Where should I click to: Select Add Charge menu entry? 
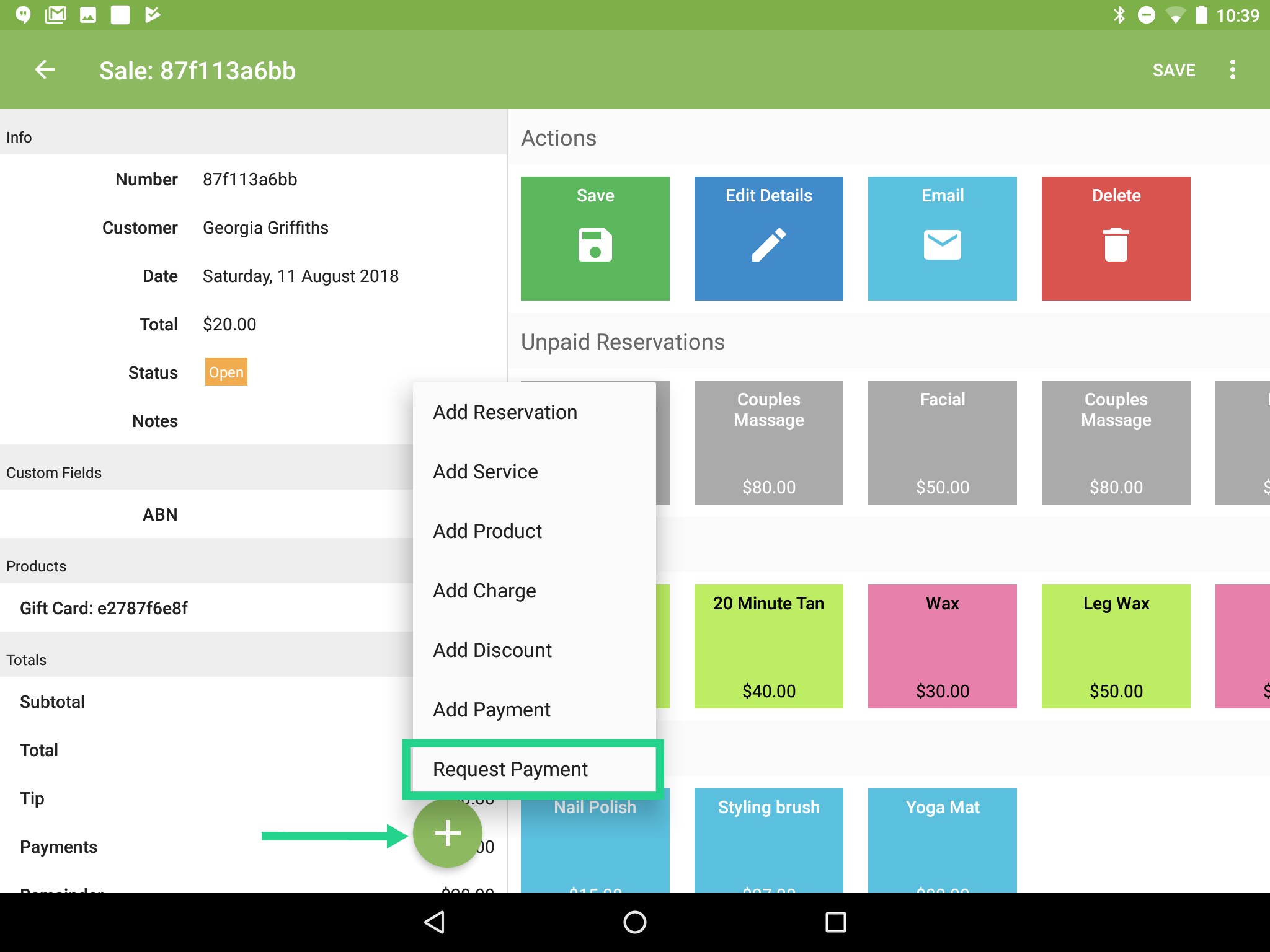534,591
